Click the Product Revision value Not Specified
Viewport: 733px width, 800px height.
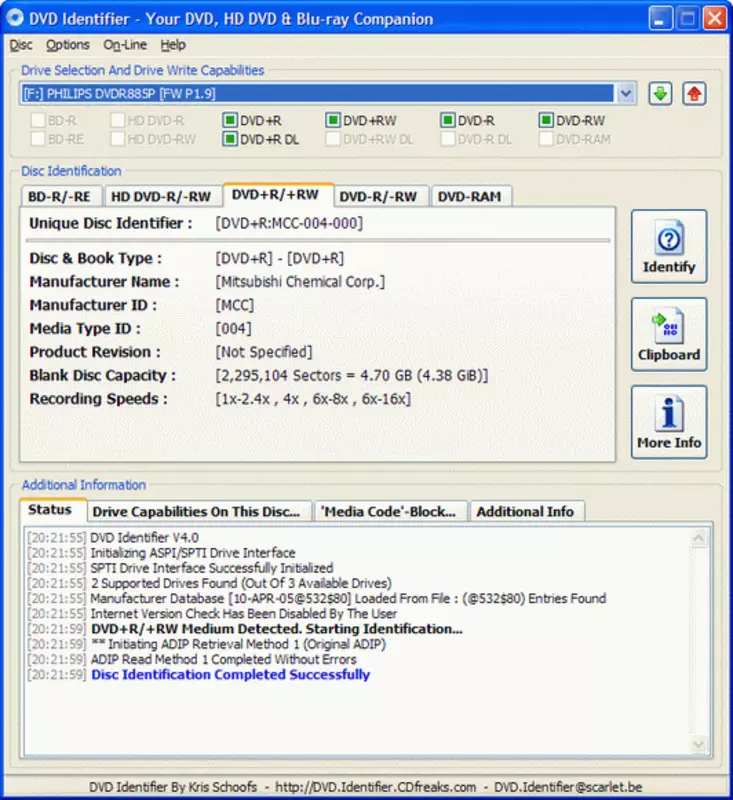point(263,352)
